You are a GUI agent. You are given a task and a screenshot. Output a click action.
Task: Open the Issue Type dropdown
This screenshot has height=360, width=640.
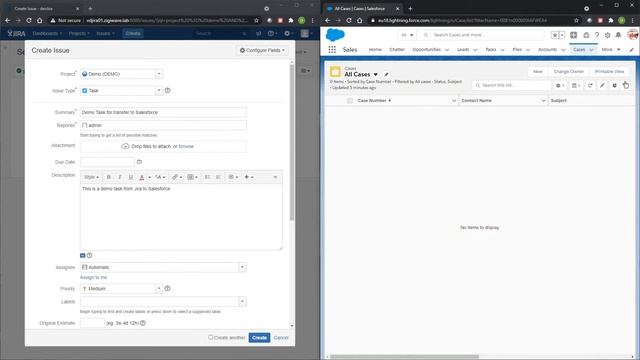tap(121, 91)
